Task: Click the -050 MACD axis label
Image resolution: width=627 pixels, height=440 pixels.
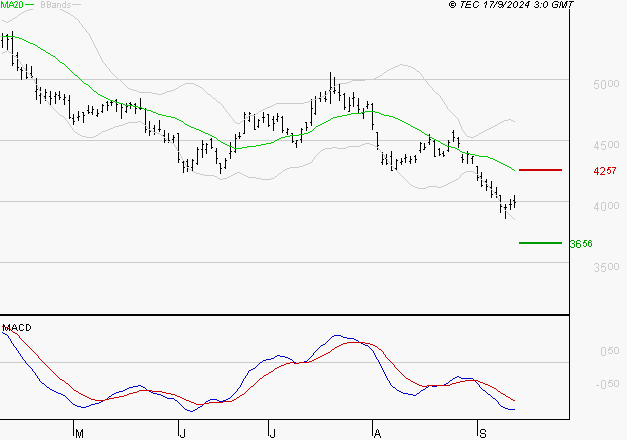Action: 607,384
